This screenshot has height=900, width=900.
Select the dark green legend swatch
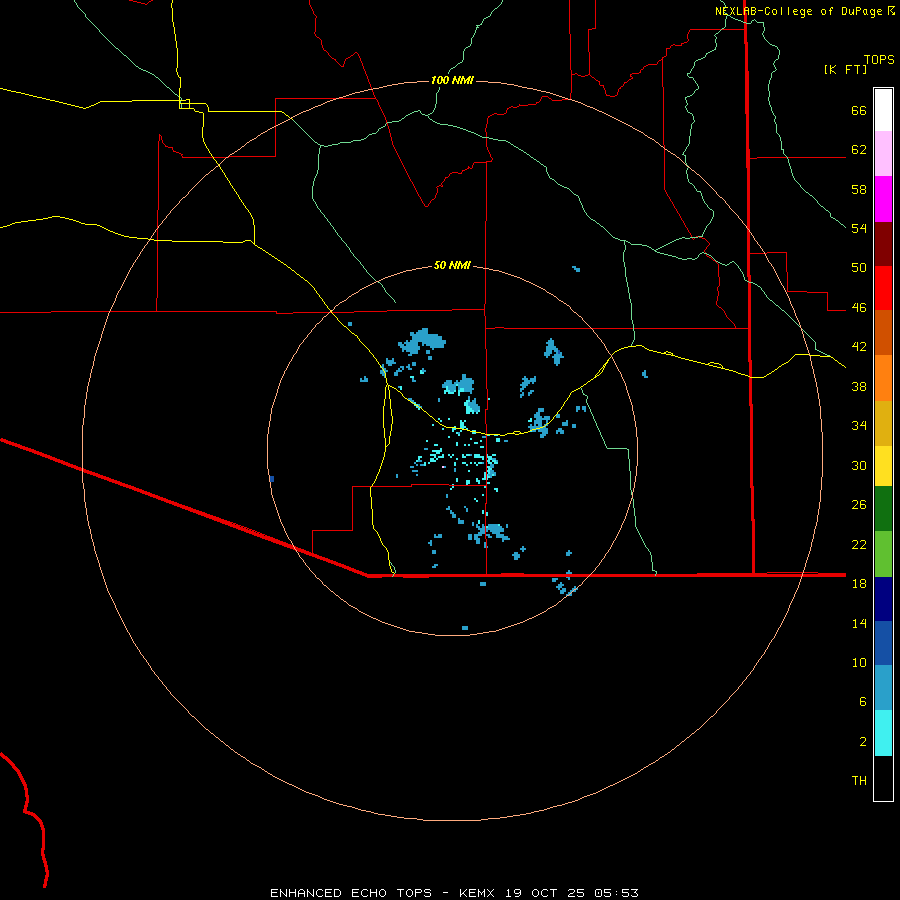pyautogui.click(x=883, y=509)
